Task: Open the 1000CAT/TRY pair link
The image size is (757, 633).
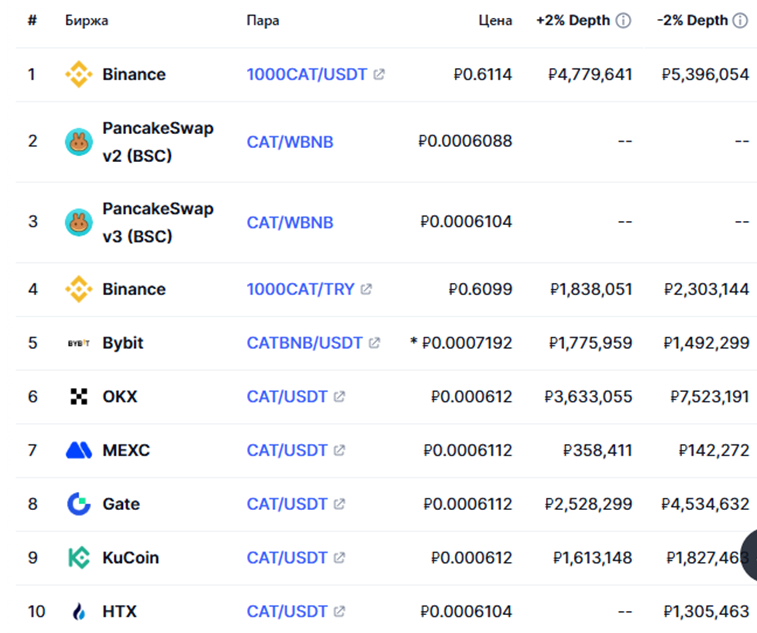Action: [x=300, y=289]
